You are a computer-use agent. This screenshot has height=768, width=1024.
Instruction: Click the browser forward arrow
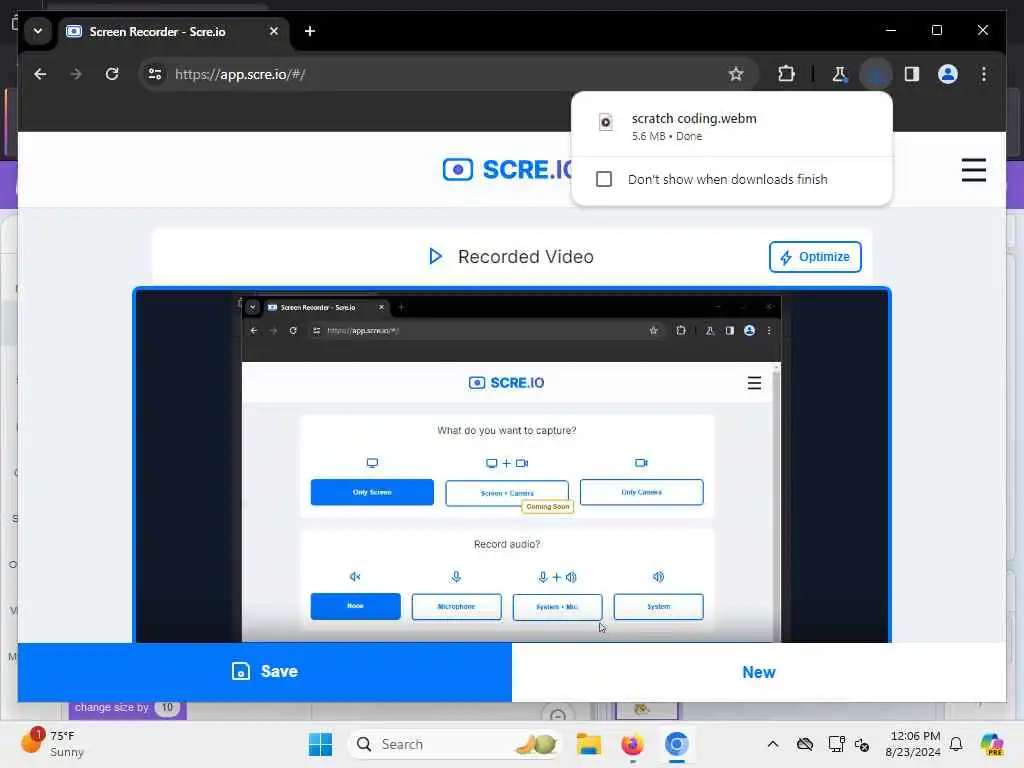click(x=76, y=74)
